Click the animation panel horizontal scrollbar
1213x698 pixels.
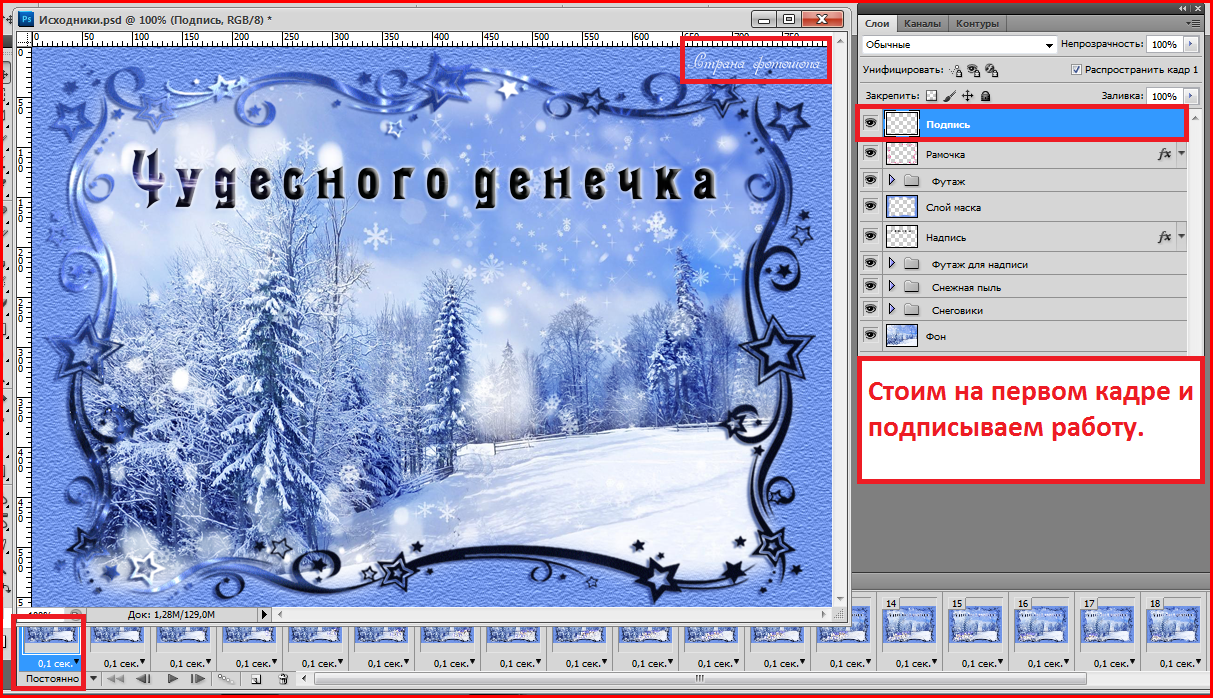point(700,678)
